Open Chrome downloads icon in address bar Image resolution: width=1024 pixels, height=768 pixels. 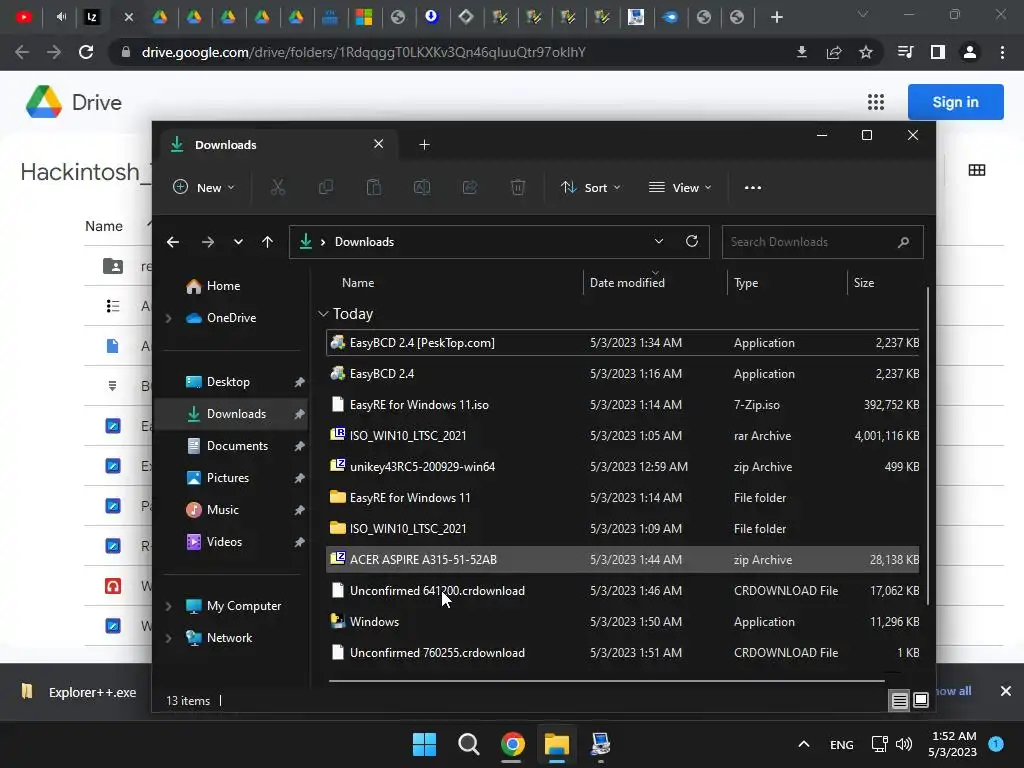(x=802, y=52)
